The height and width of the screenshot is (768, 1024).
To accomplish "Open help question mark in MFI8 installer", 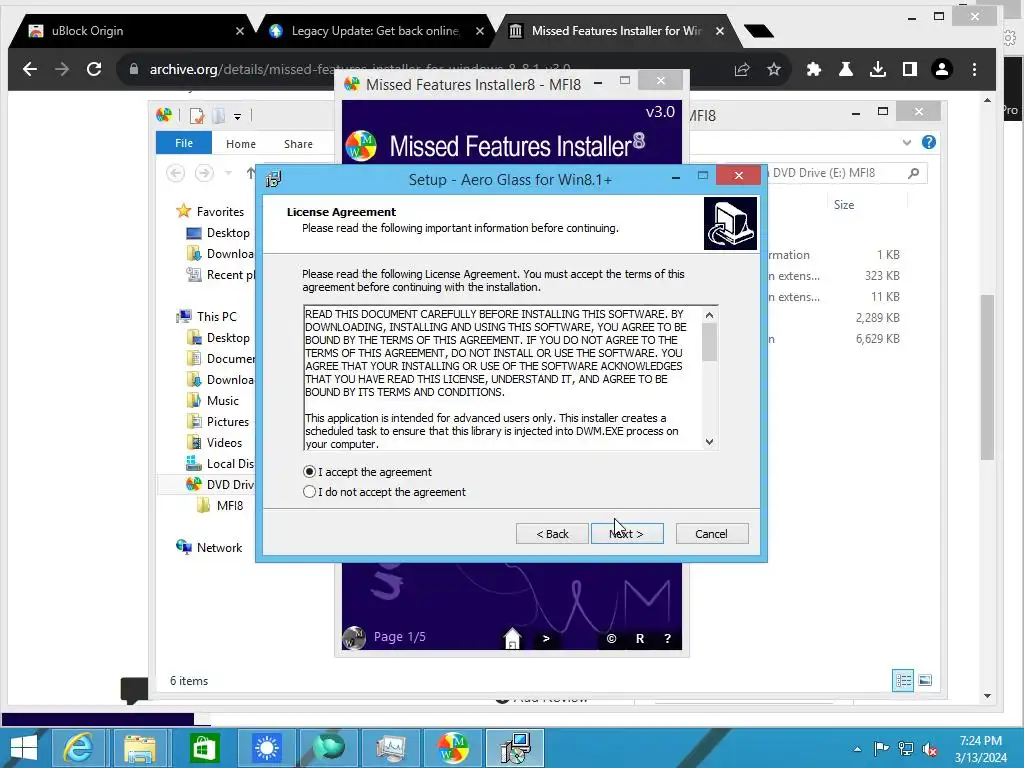I will pyautogui.click(x=667, y=639).
